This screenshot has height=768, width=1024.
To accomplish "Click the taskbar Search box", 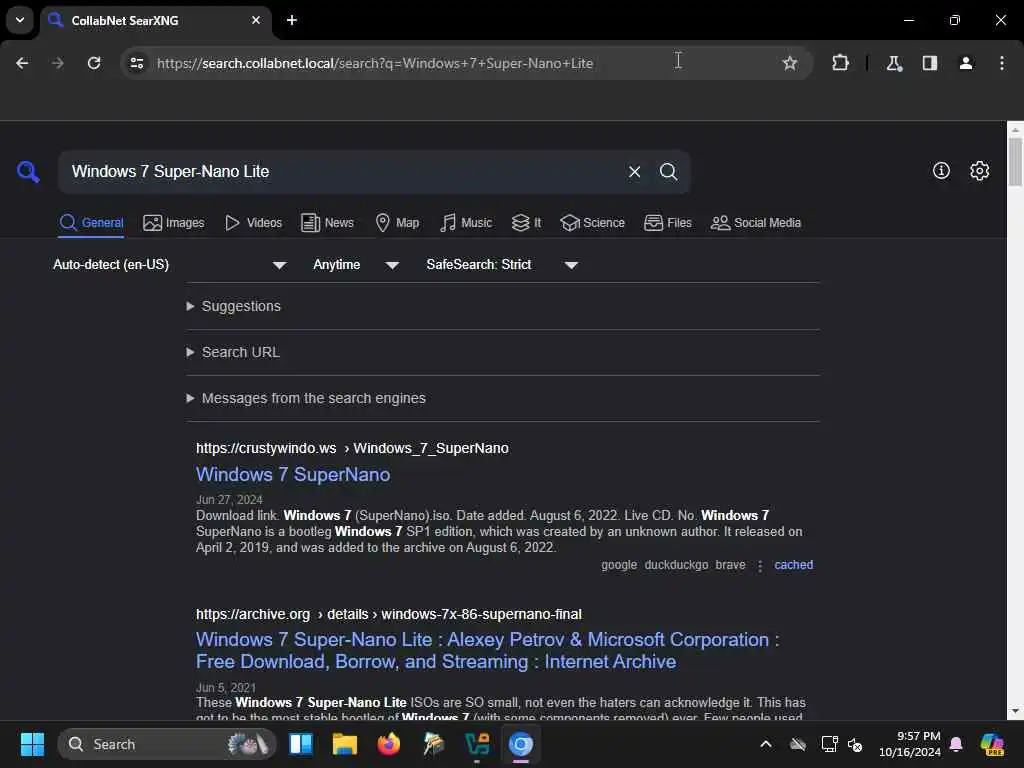I will 167,744.
